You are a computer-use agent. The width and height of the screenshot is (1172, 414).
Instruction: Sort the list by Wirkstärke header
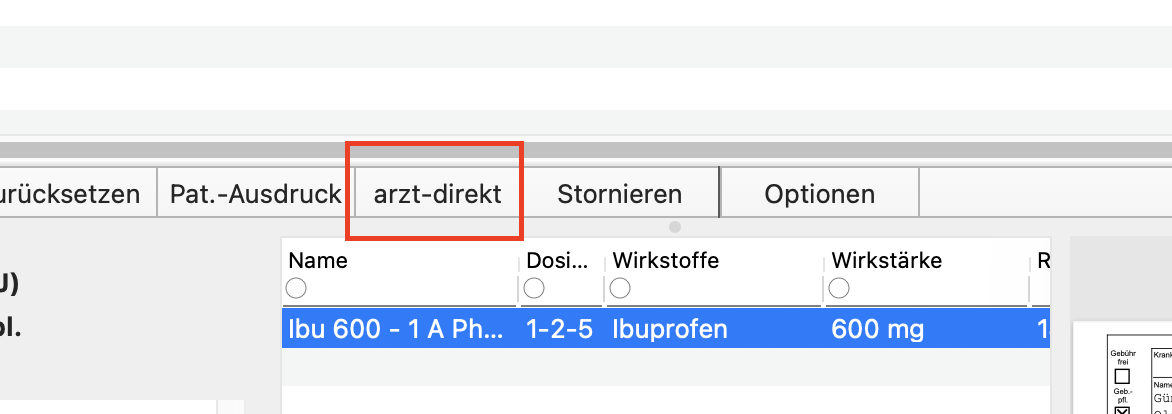pos(886,260)
